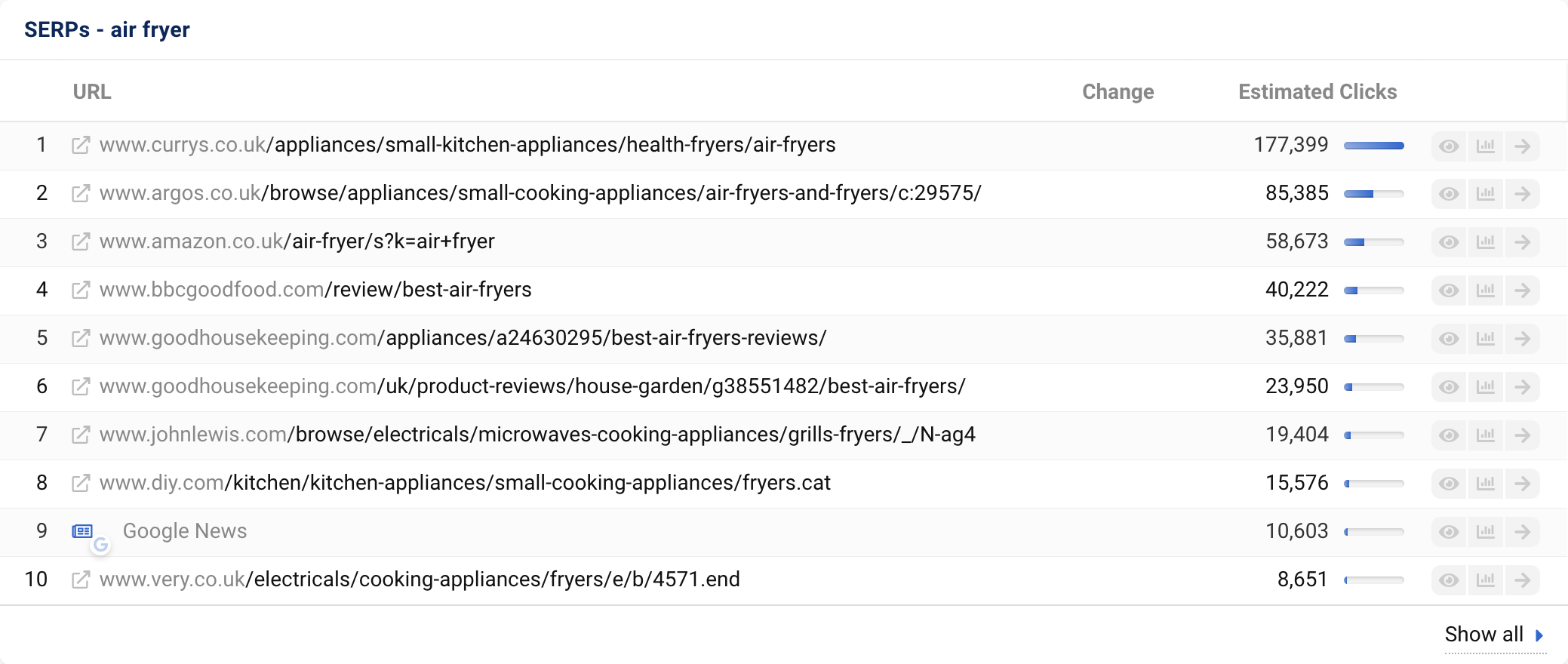Open currys.co.uk air-fryers URL
Image resolution: width=1568 pixels, height=664 pixels.
(468, 145)
